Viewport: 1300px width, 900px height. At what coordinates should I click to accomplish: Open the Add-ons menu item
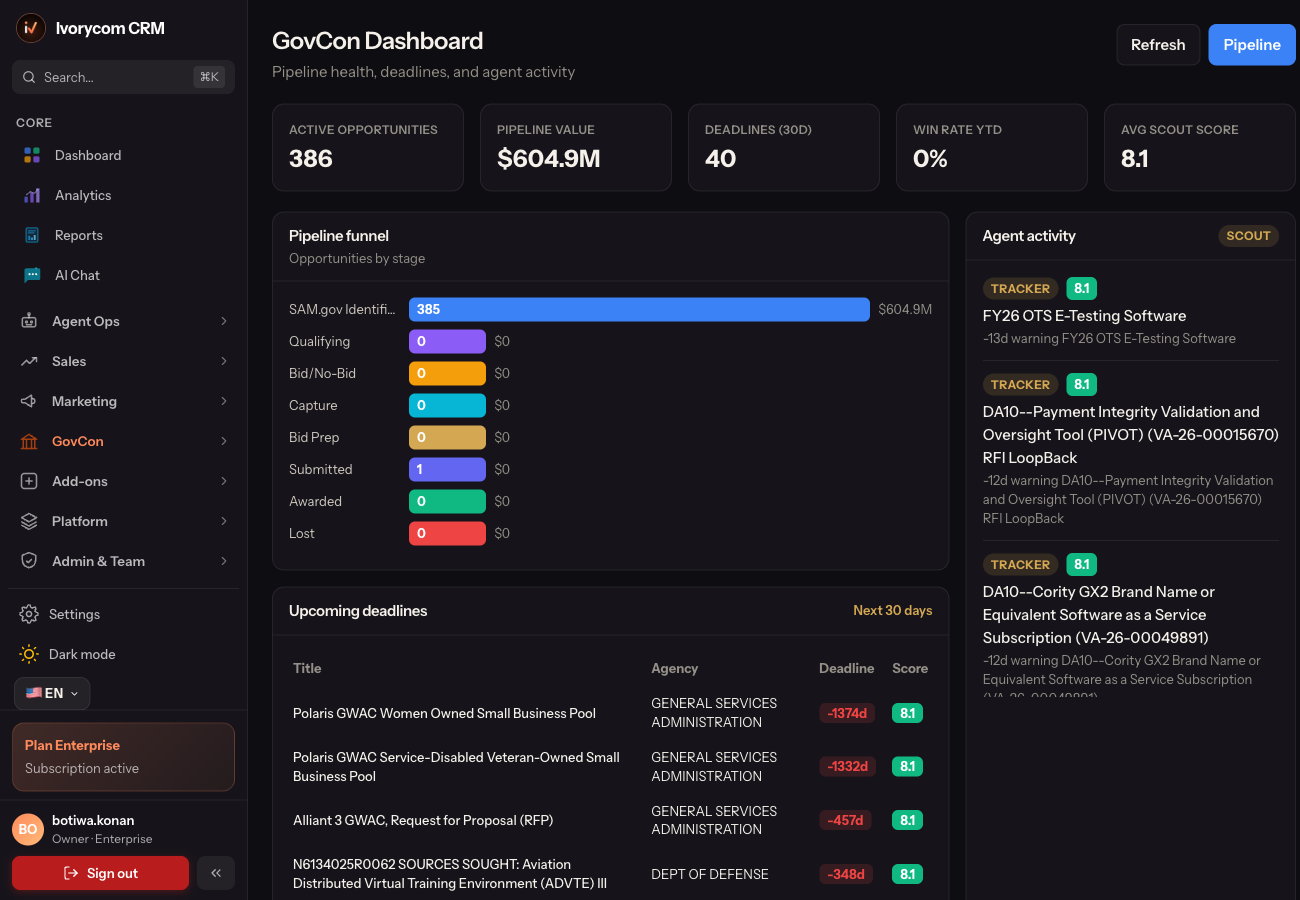pyautogui.click(x=124, y=481)
